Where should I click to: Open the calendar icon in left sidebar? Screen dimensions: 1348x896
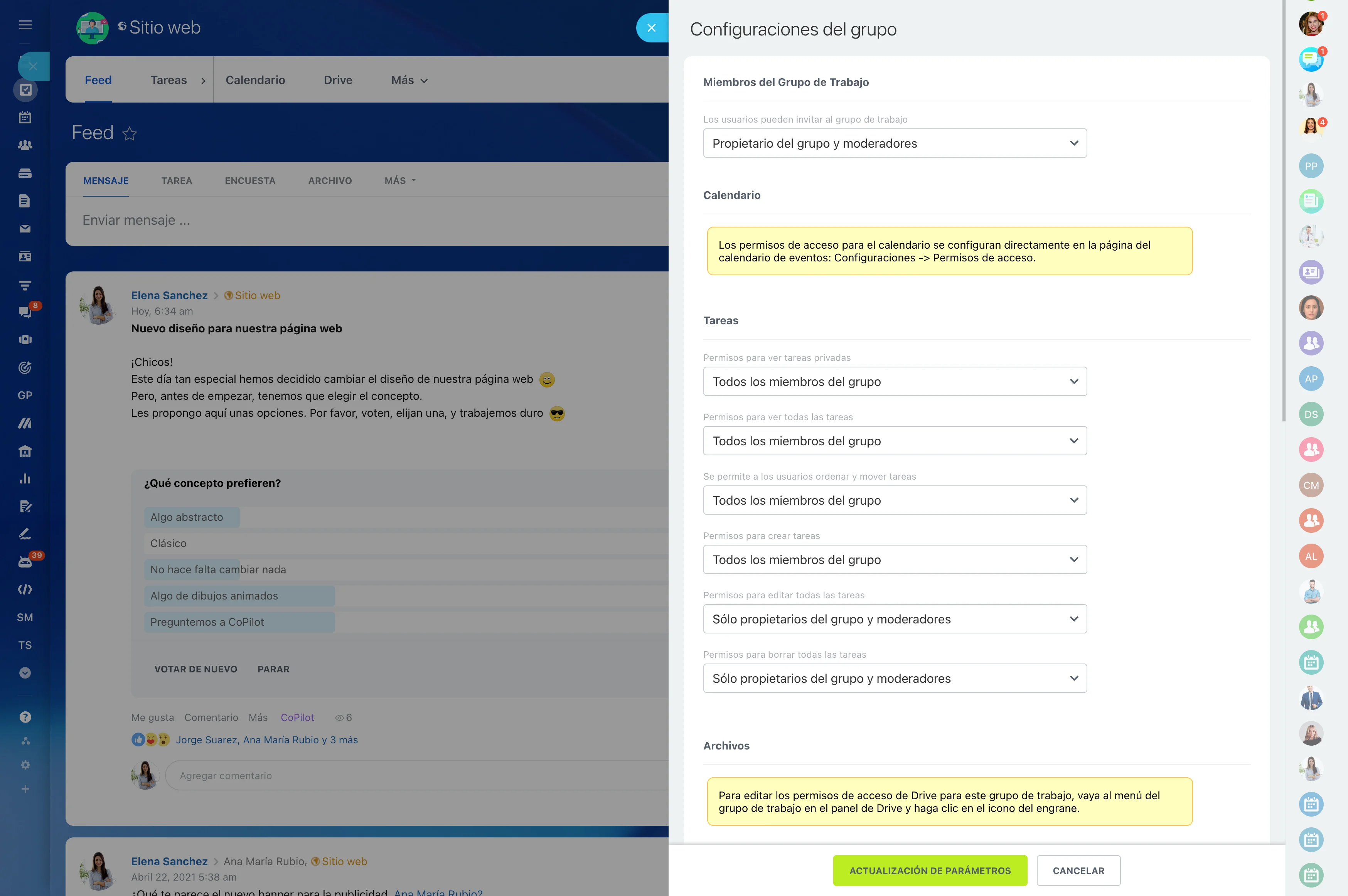coord(25,118)
